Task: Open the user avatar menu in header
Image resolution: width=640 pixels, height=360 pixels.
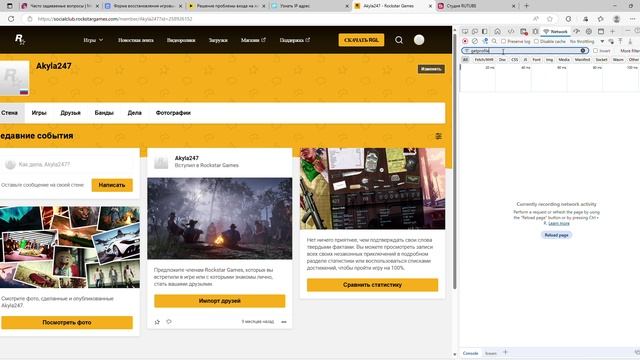Action: point(419,40)
